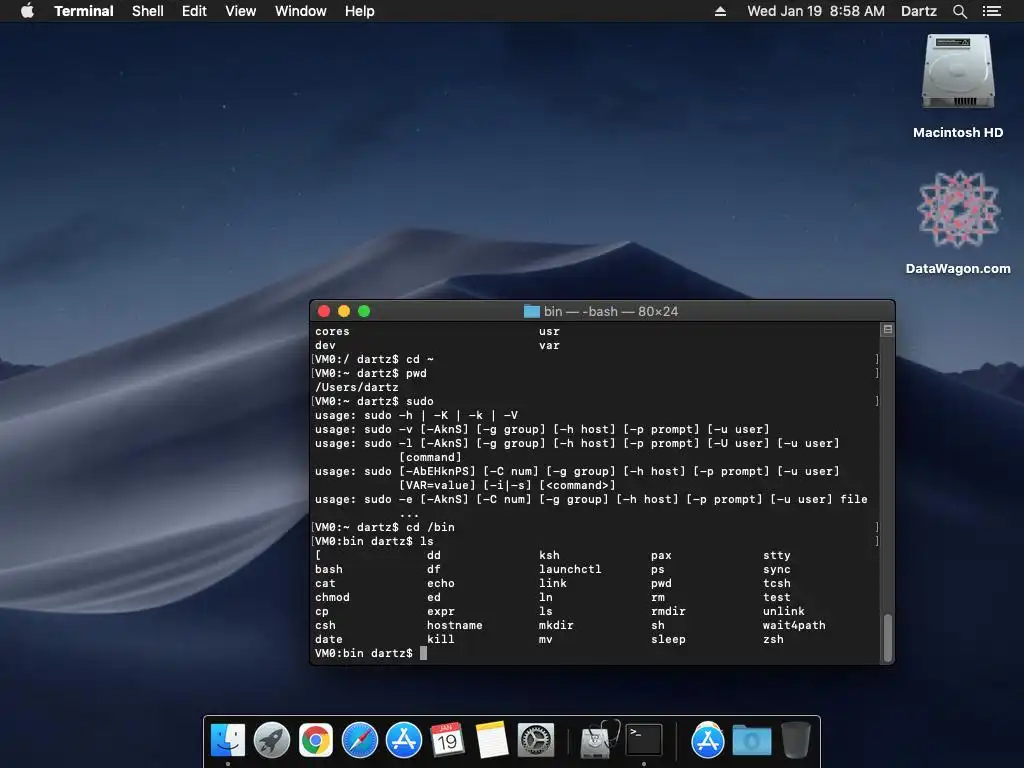
Task: Click 'csh' in the ls listing
Action: pos(325,626)
